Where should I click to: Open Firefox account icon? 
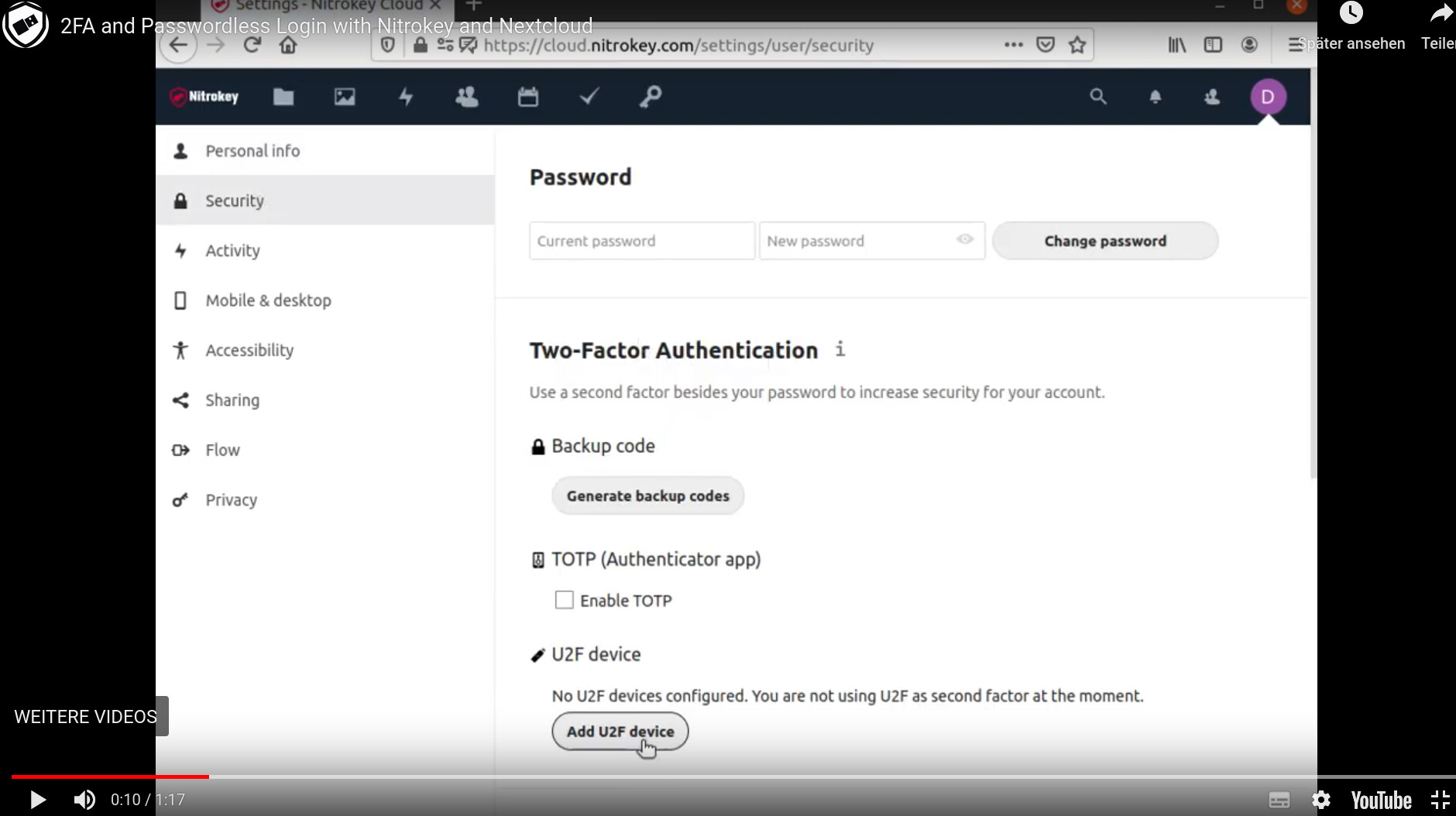[x=1249, y=45]
